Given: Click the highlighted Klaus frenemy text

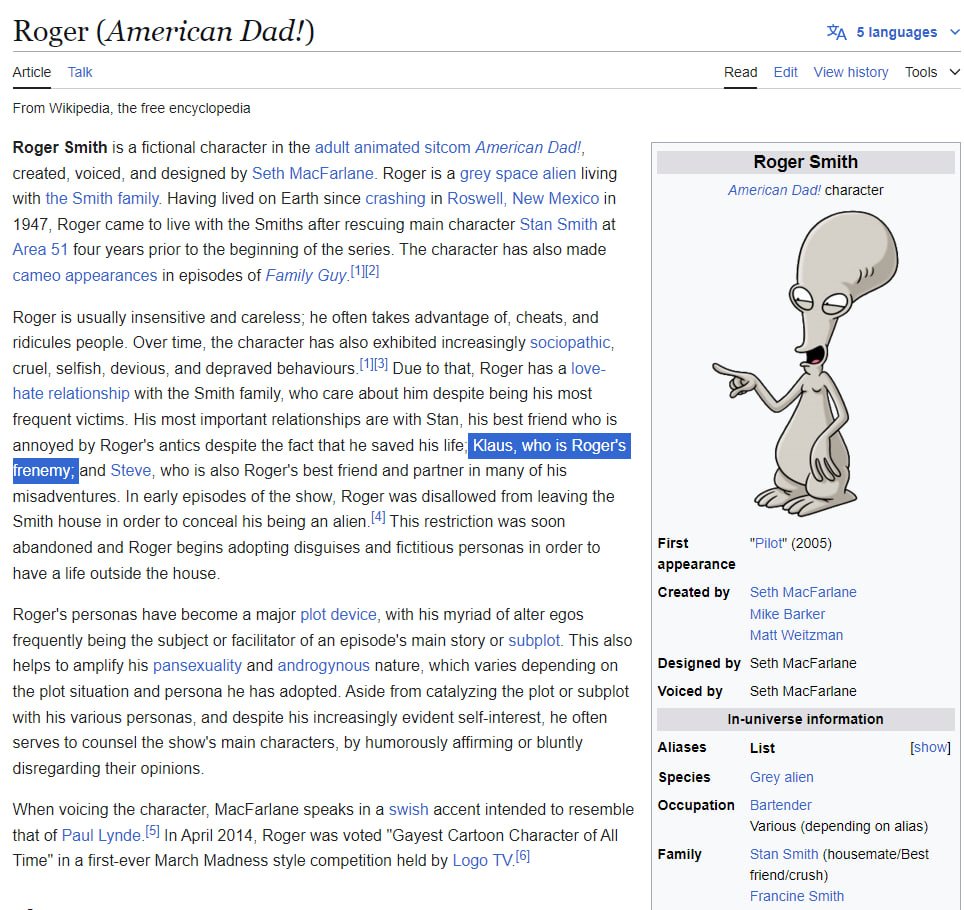Looking at the screenshot, I should coord(549,445).
